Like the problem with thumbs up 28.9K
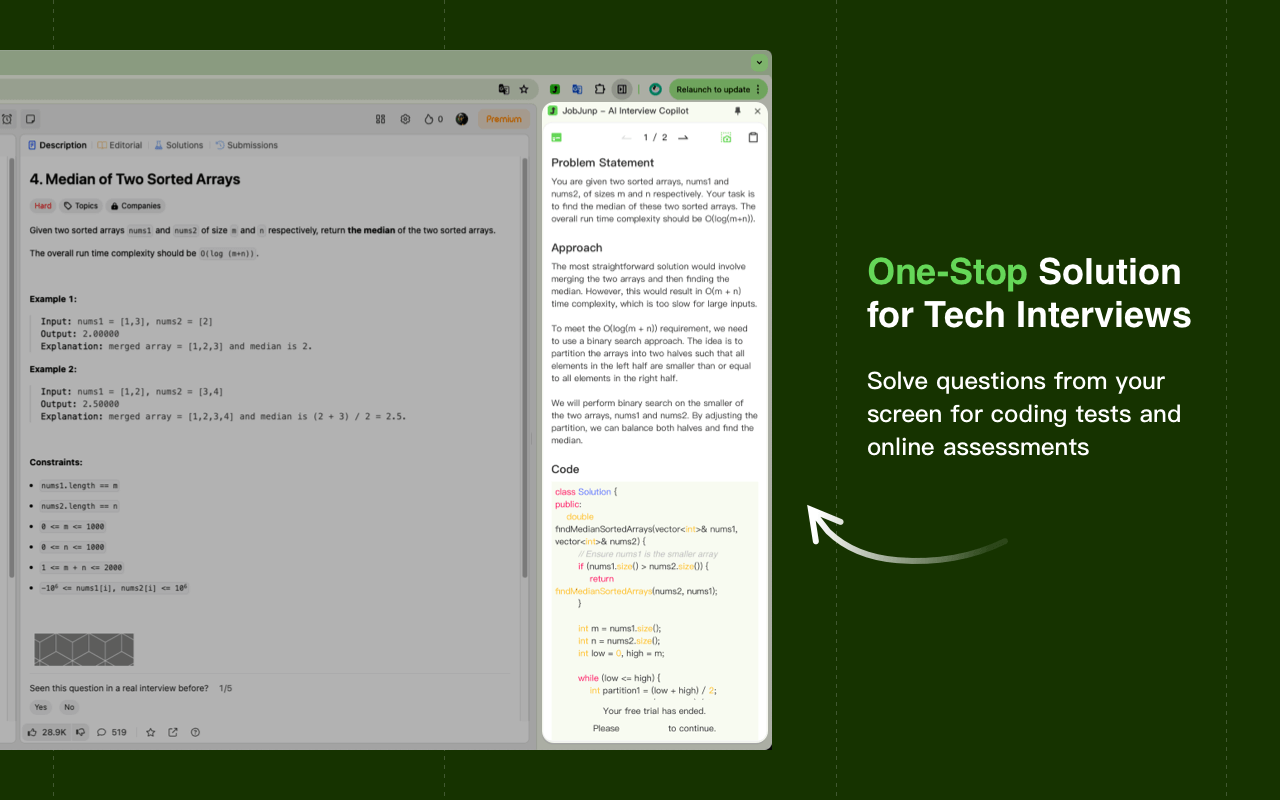Viewport: 1280px width, 800px height. tap(47, 732)
